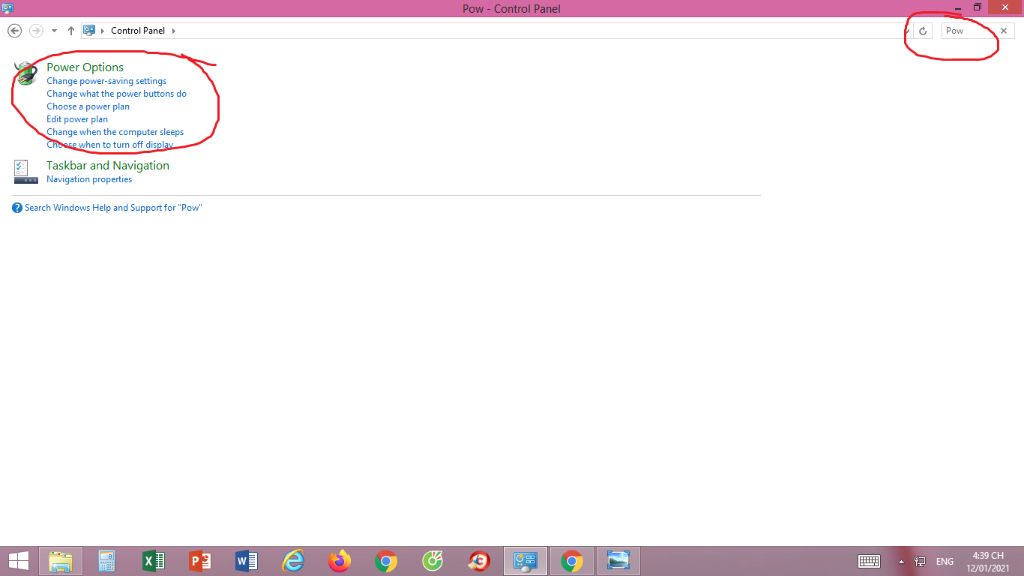Open Firefox from the taskbar
This screenshot has width=1024, height=576.
pos(340,561)
